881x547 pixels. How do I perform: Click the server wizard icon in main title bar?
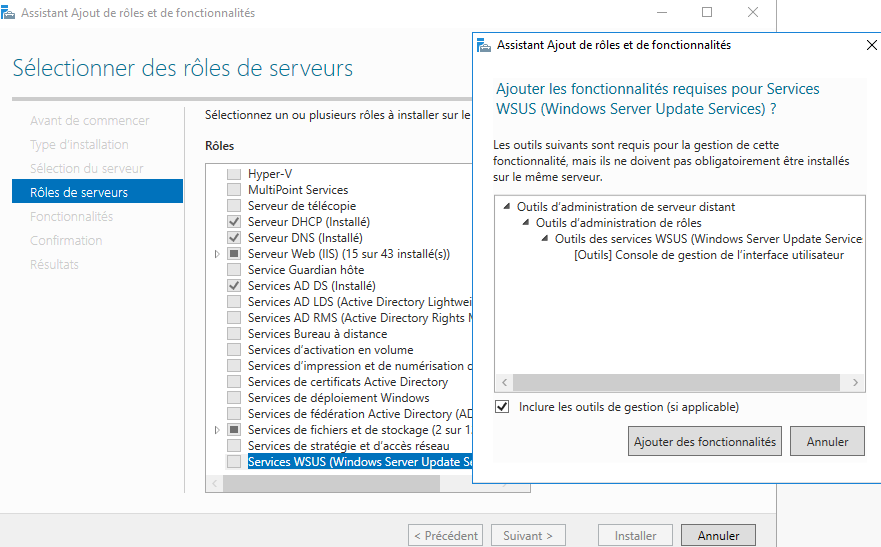click(9, 13)
